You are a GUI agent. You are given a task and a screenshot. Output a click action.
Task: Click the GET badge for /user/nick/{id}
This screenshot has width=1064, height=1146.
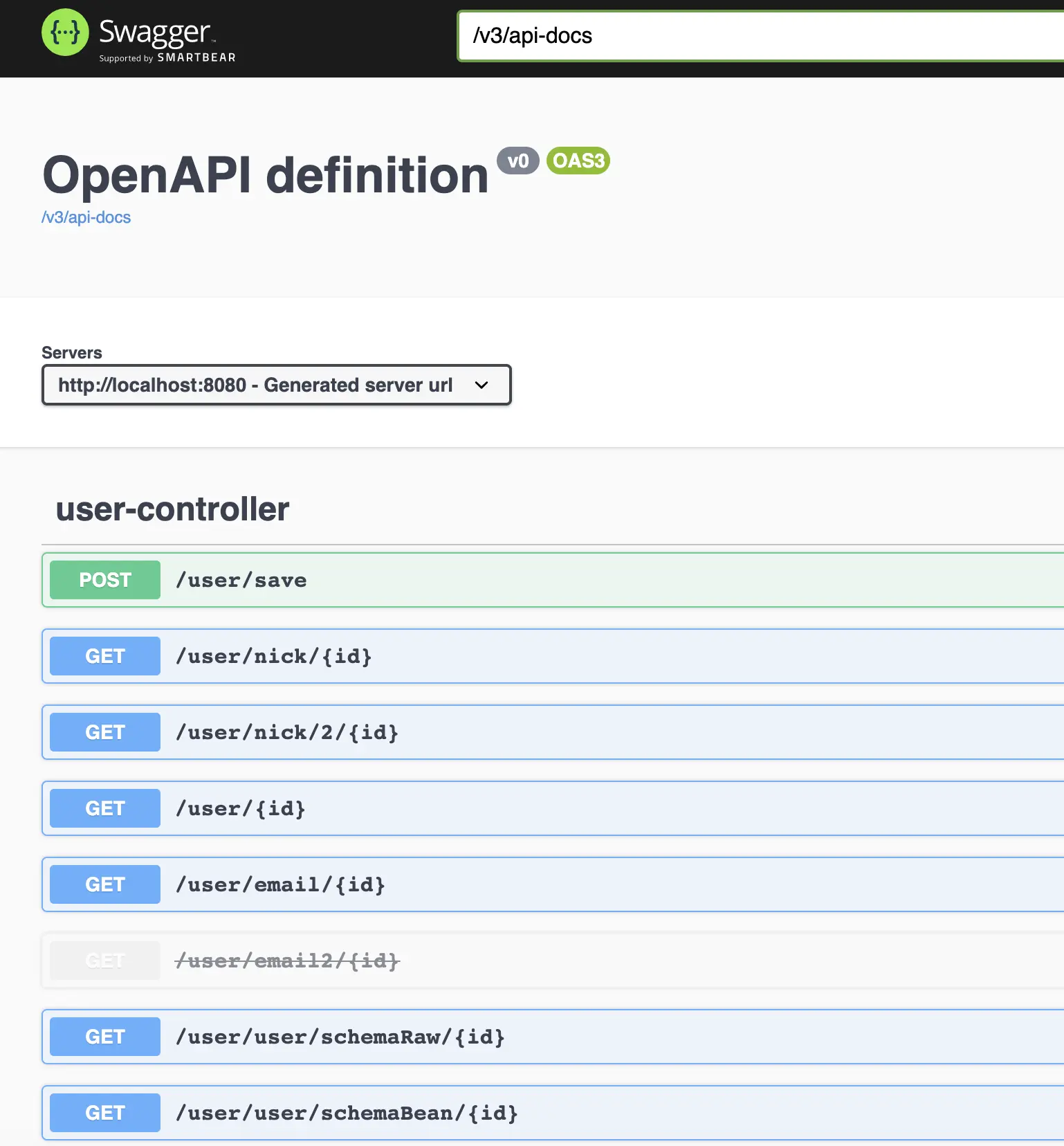pos(105,656)
